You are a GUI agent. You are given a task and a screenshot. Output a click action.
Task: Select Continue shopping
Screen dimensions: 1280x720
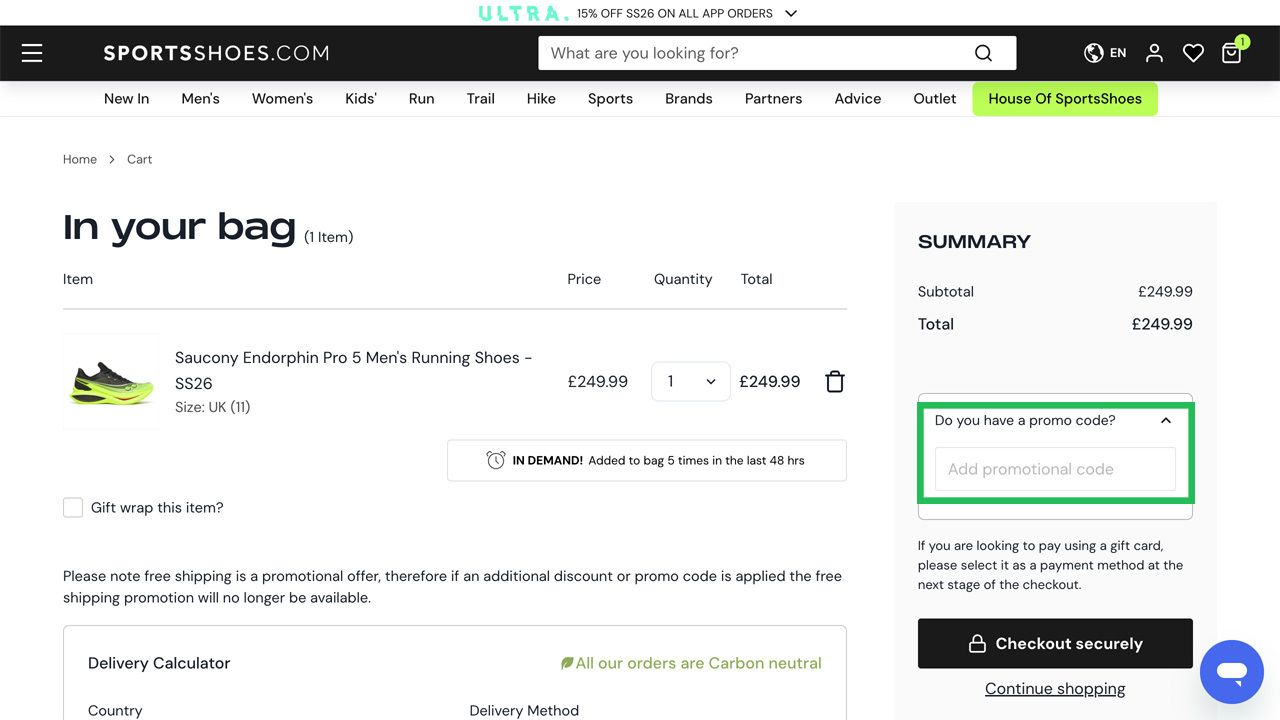[1055, 688]
